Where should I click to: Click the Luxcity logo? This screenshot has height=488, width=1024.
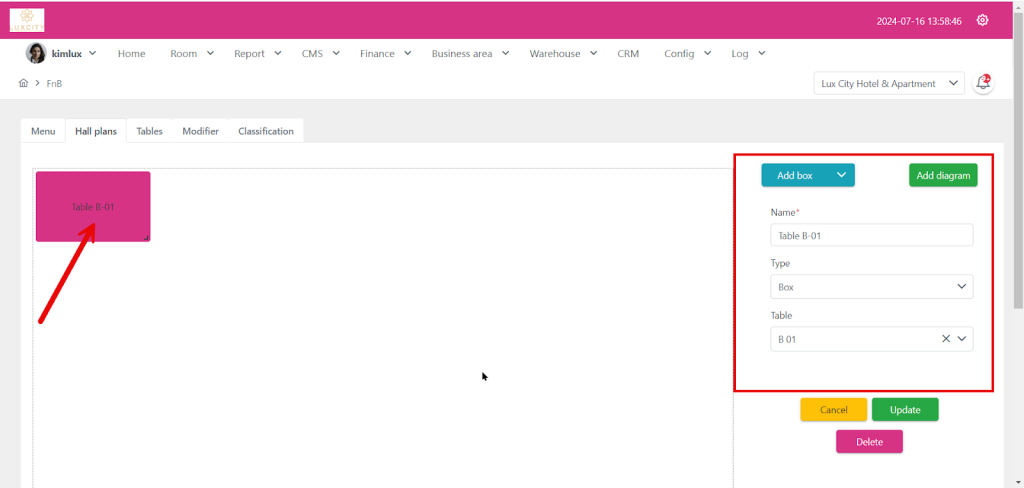pos(27,20)
